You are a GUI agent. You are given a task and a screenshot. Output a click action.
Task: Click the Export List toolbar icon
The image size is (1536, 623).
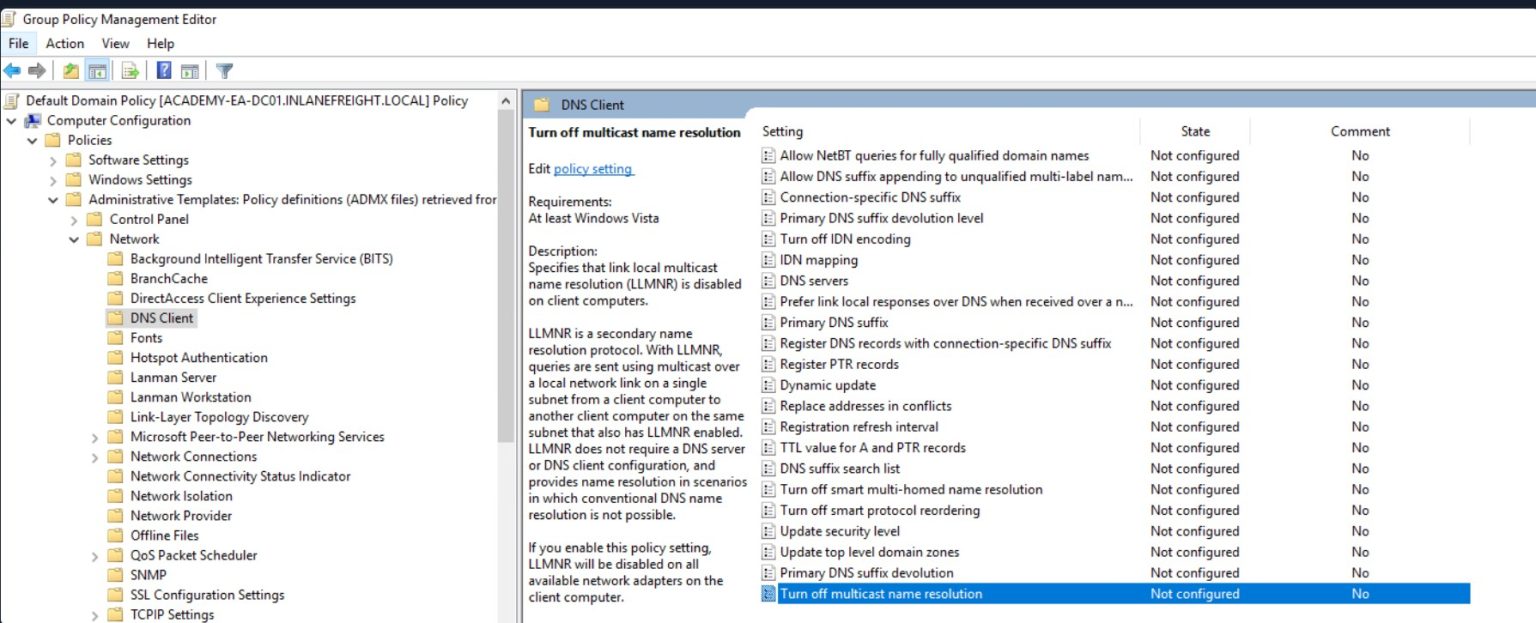coord(130,71)
